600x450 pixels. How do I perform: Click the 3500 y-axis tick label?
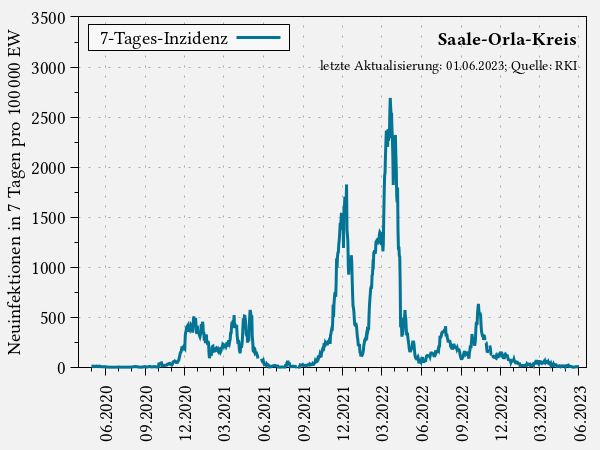click(48, 18)
